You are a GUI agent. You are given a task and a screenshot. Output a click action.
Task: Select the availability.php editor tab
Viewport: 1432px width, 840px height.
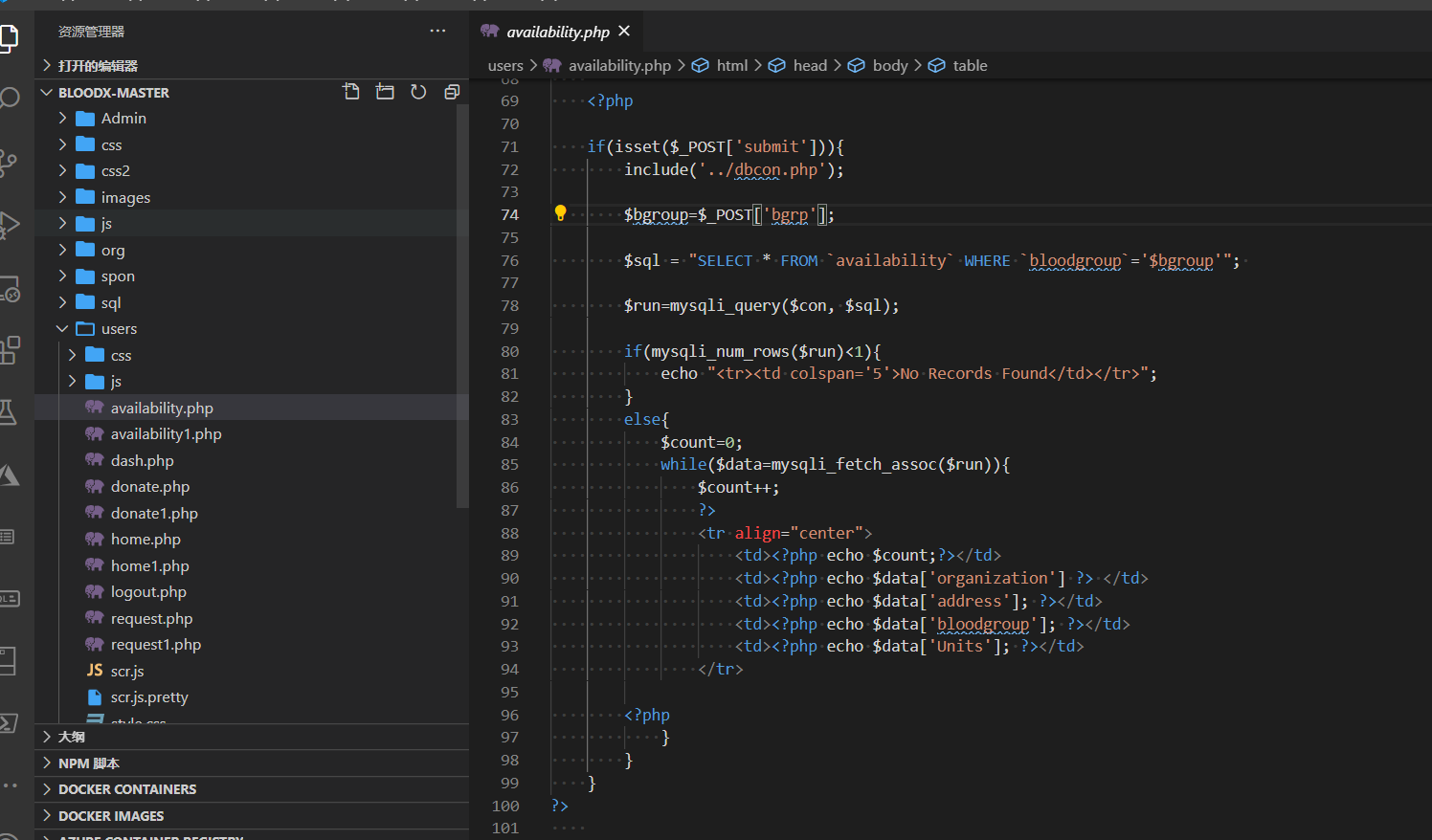click(557, 33)
